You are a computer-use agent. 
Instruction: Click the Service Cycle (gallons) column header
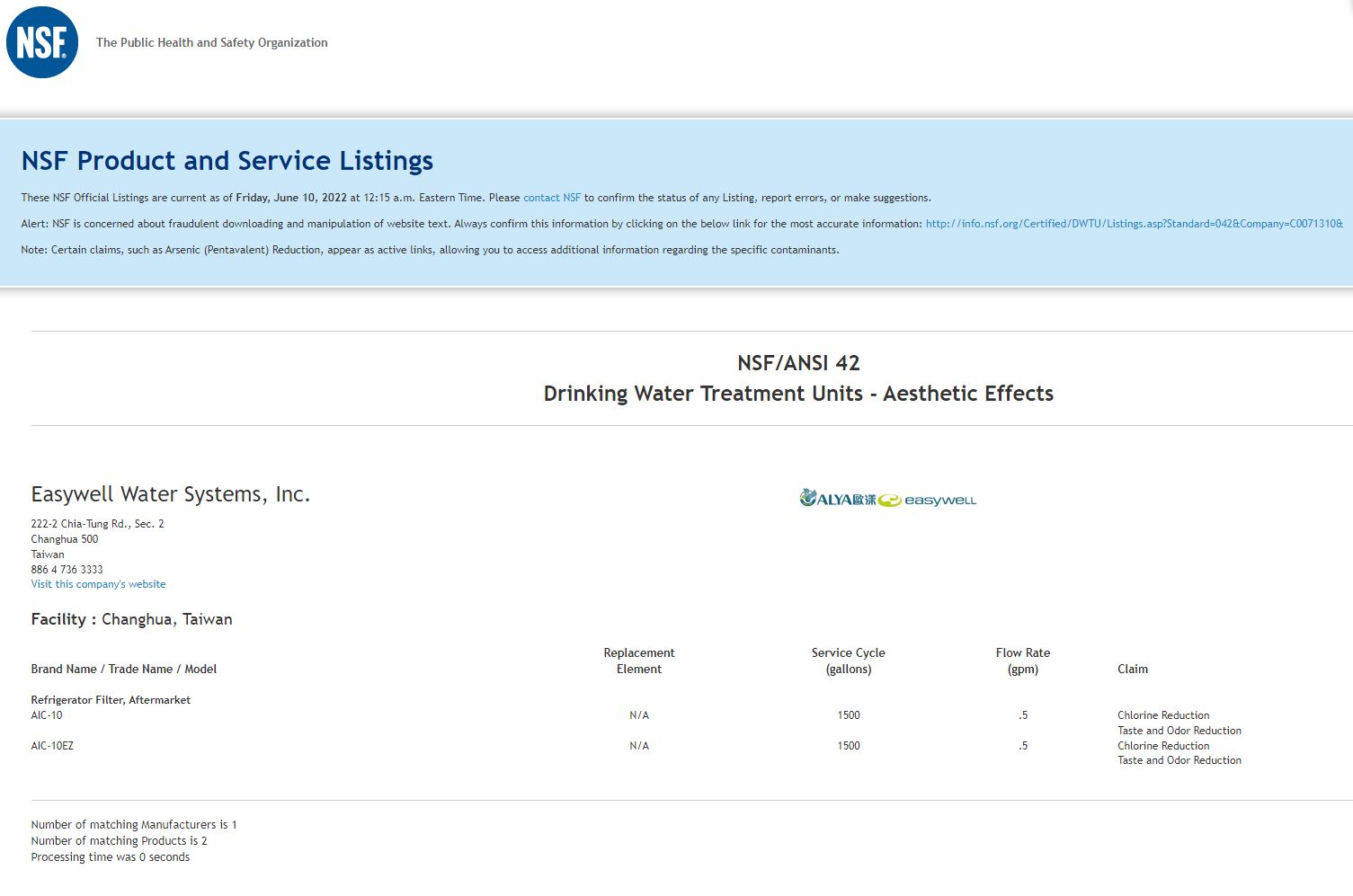tap(849, 661)
